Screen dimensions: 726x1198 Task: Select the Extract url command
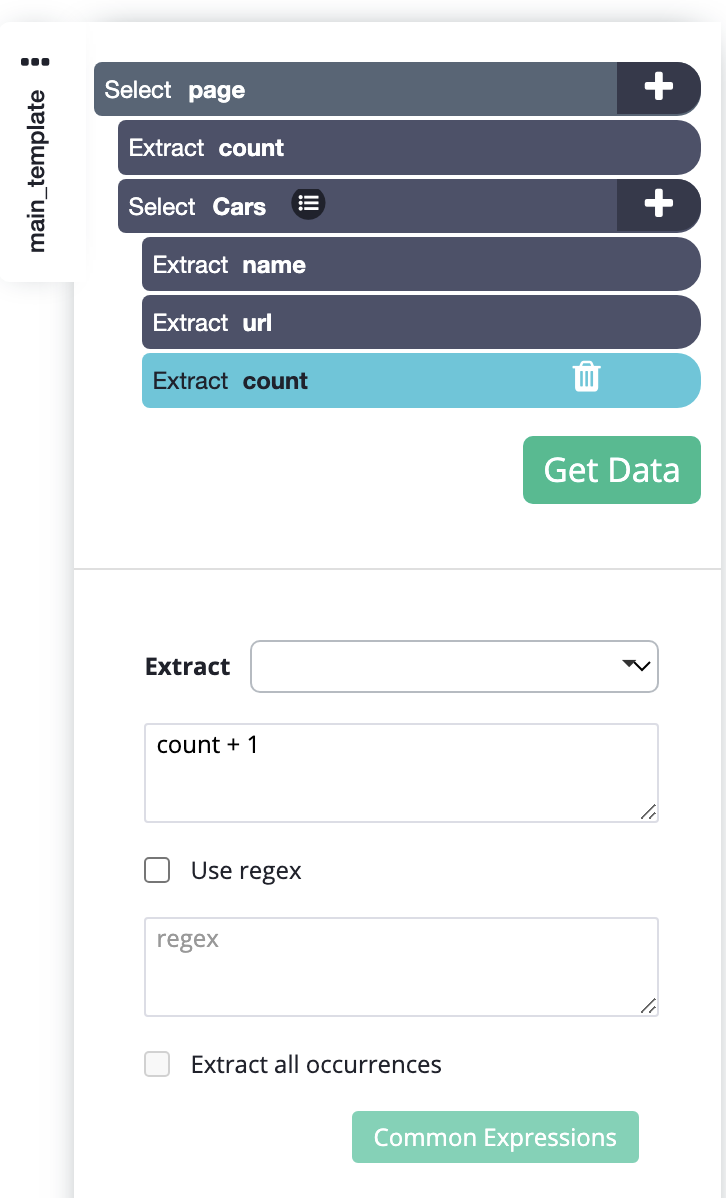click(x=420, y=323)
